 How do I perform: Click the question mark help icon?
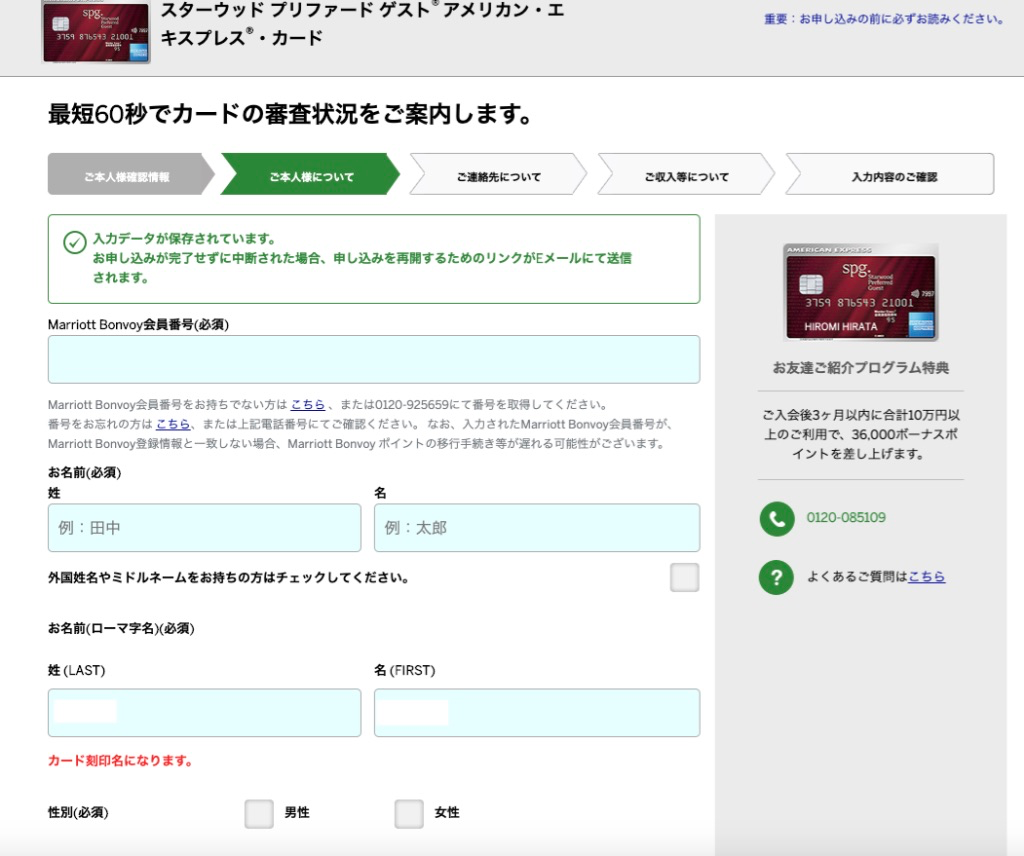pyautogui.click(x=777, y=577)
